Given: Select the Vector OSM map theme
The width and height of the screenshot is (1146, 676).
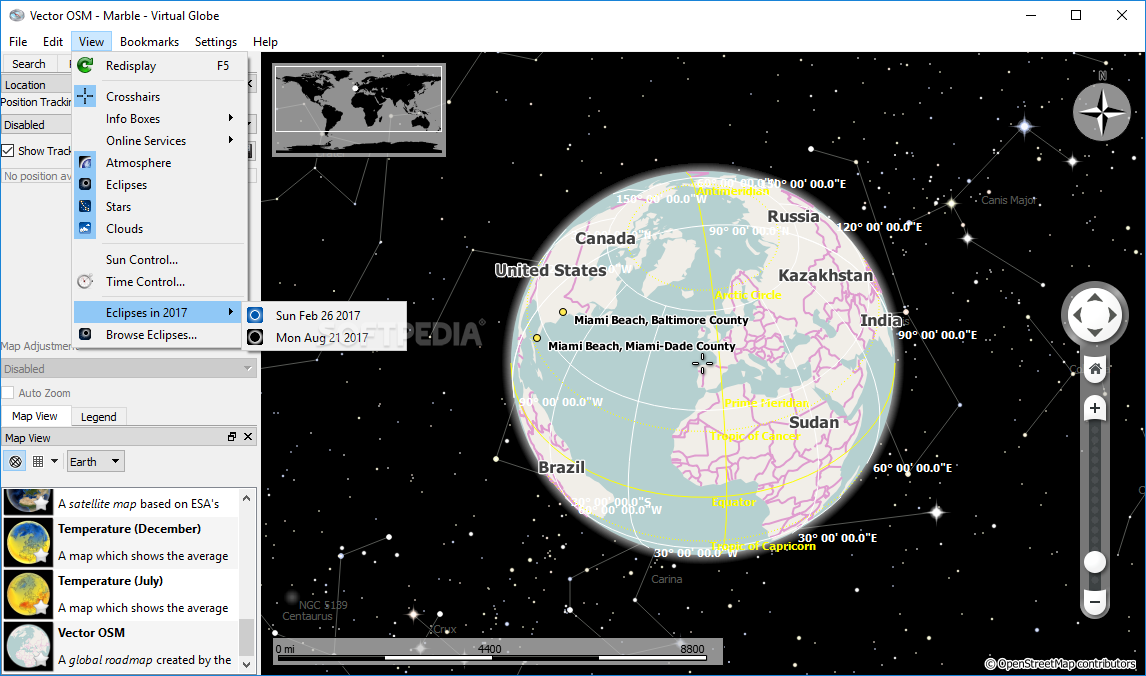Looking at the screenshot, I should click(121, 646).
